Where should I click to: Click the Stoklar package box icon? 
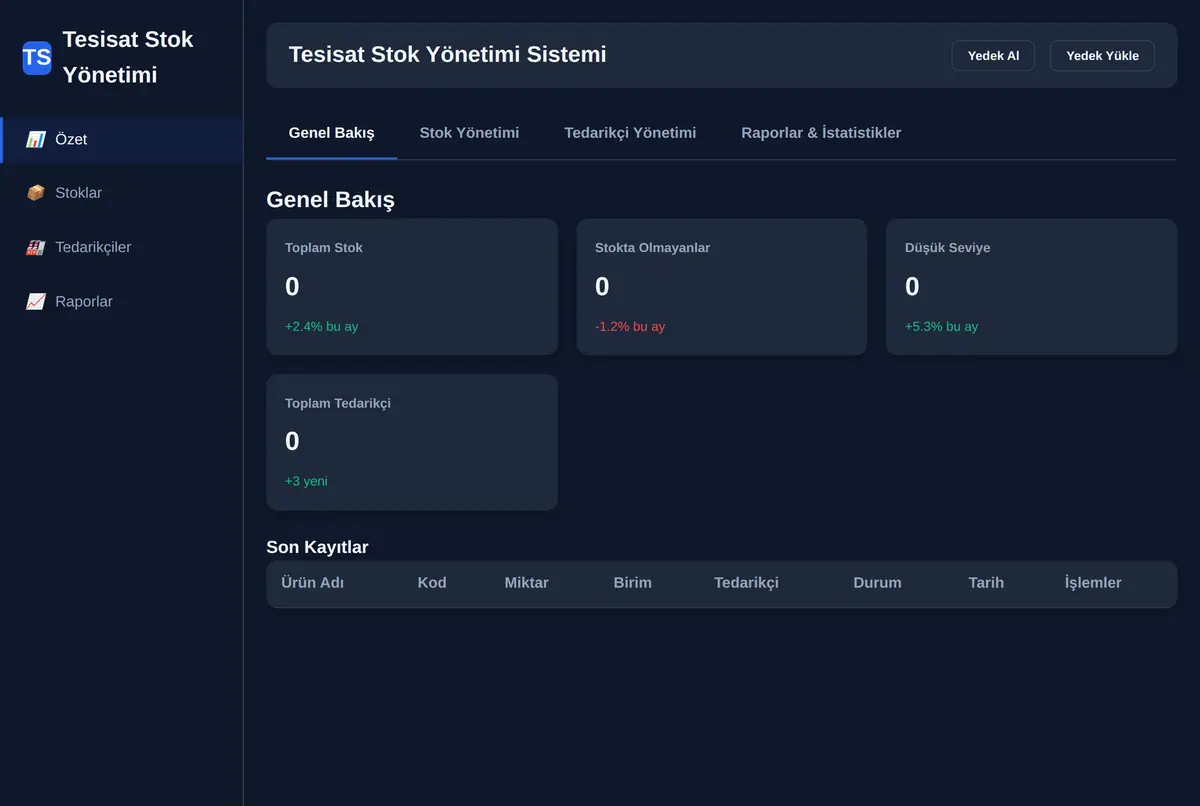35,193
